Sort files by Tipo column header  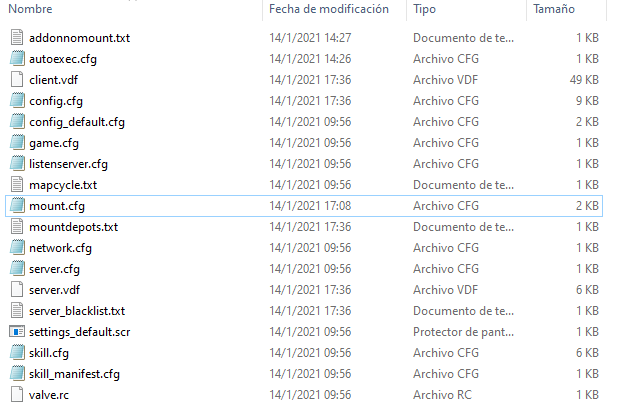pos(424,9)
